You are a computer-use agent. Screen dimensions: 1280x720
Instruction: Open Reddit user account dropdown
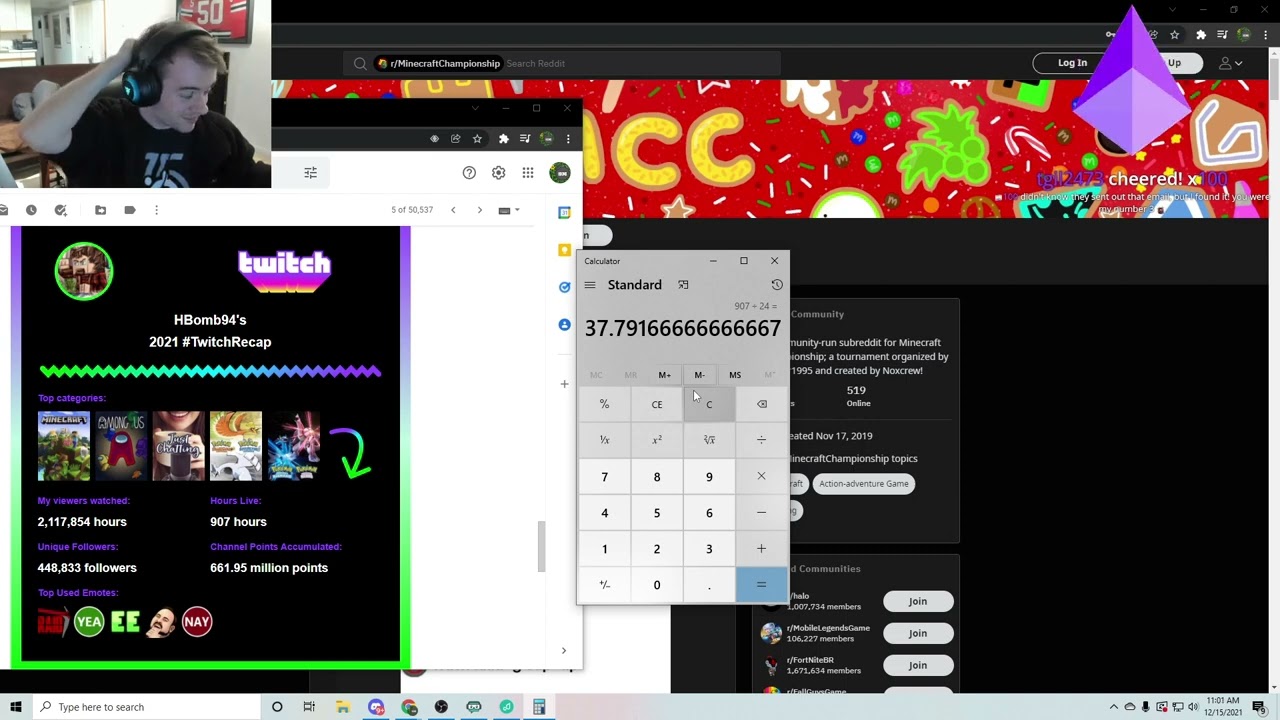coord(1230,63)
